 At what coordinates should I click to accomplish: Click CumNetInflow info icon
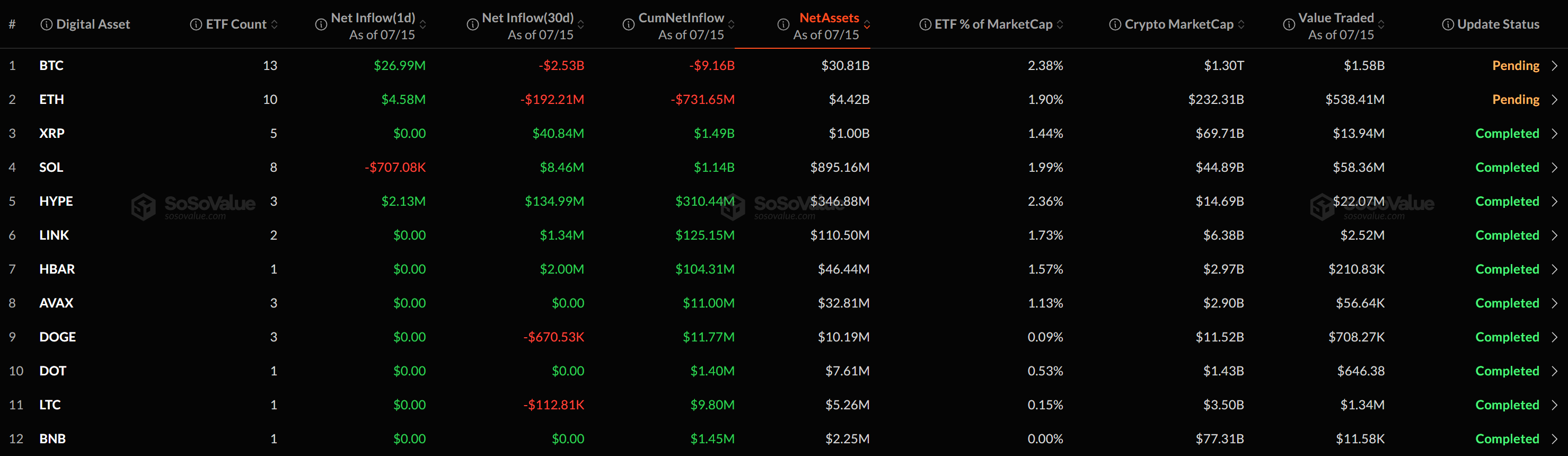tap(629, 24)
